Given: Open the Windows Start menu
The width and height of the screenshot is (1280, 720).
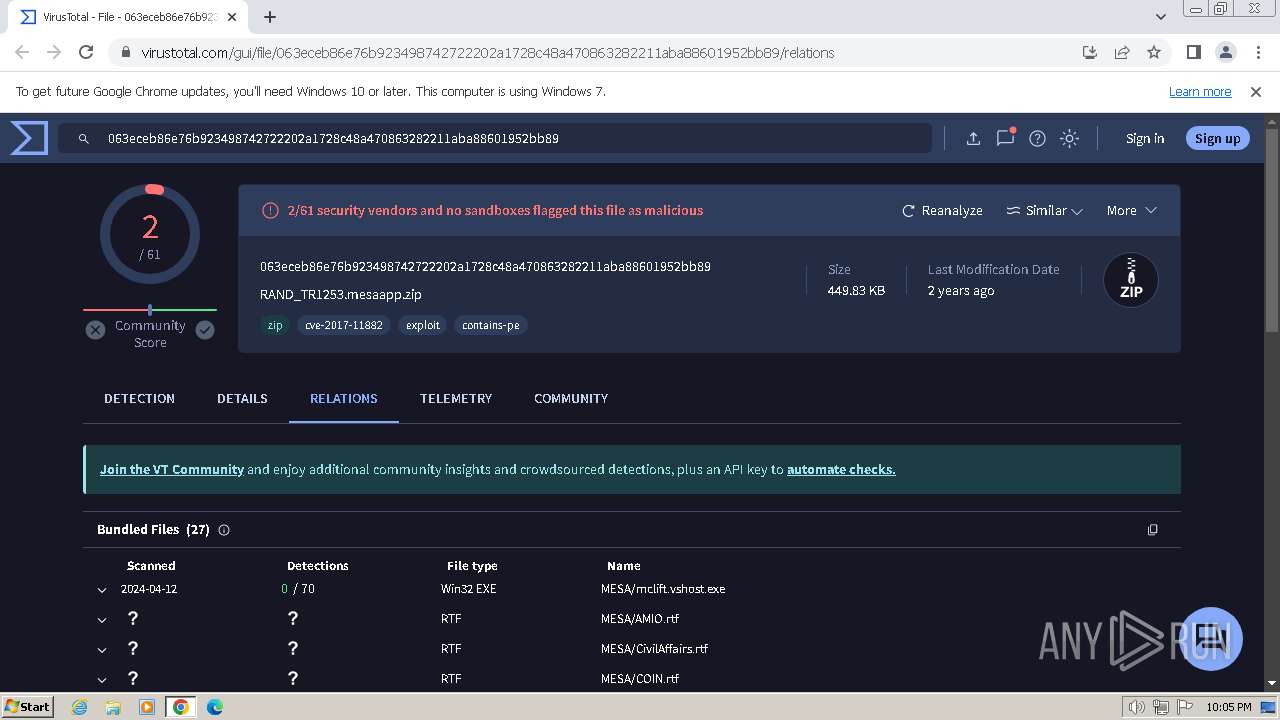Looking at the screenshot, I should pyautogui.click(x=28, y=706).
